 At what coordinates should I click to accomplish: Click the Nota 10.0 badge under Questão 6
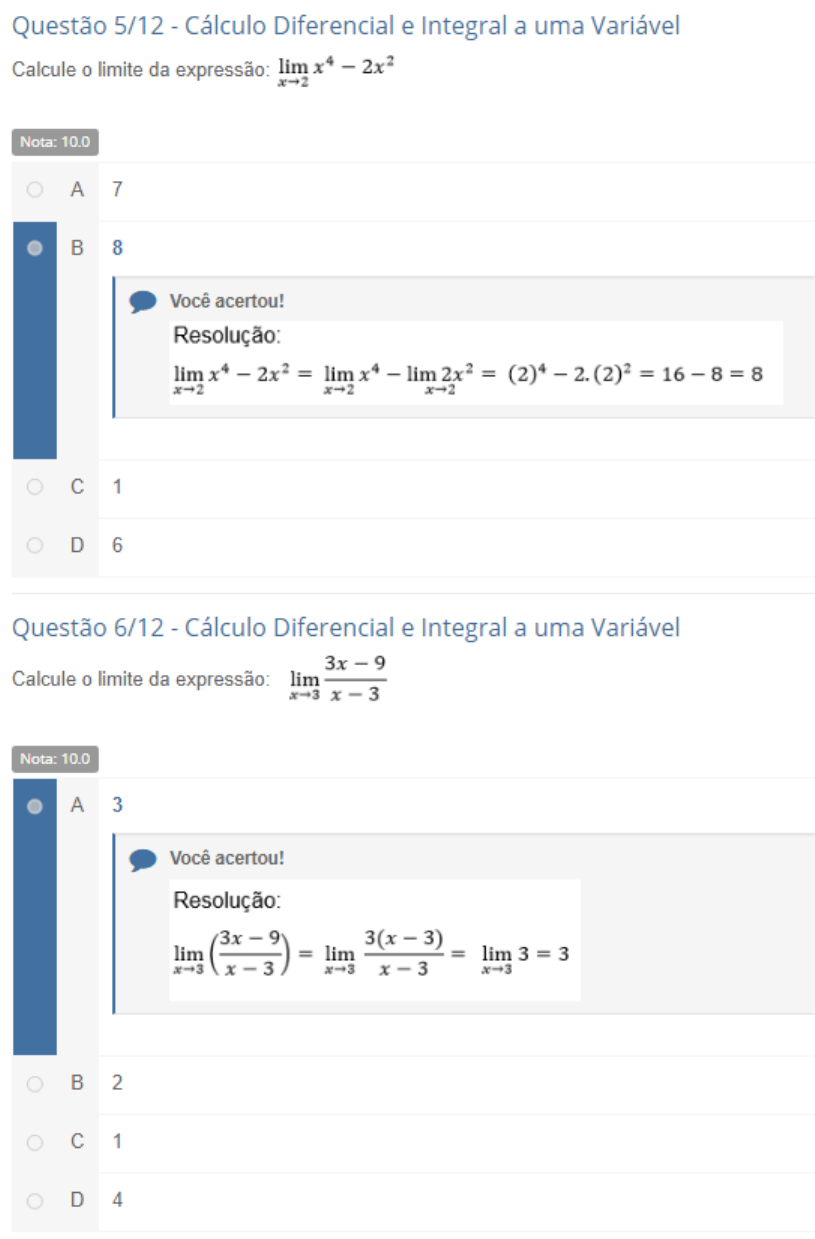[56, 759]
